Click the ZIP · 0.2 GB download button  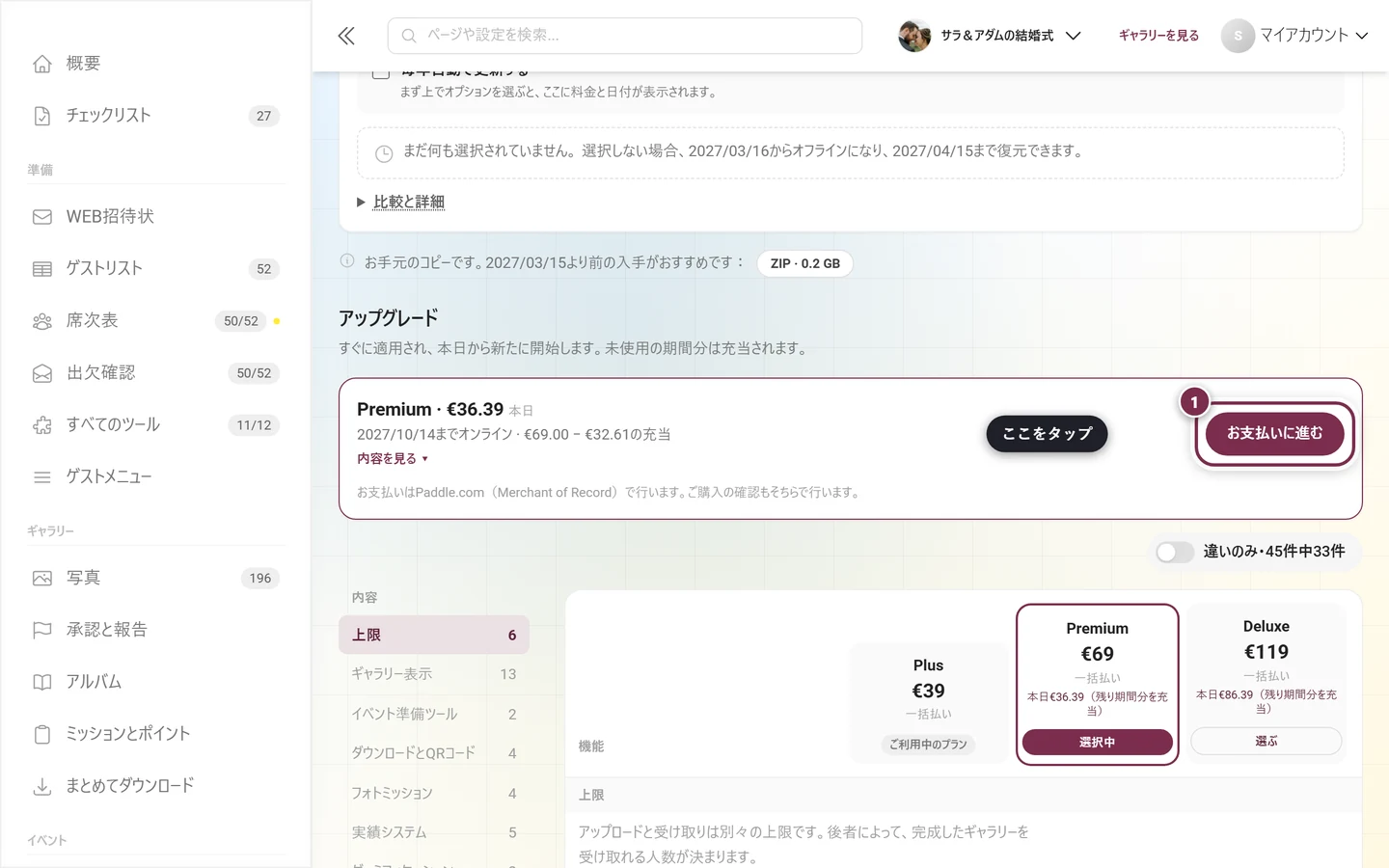(x=805, y=263)
